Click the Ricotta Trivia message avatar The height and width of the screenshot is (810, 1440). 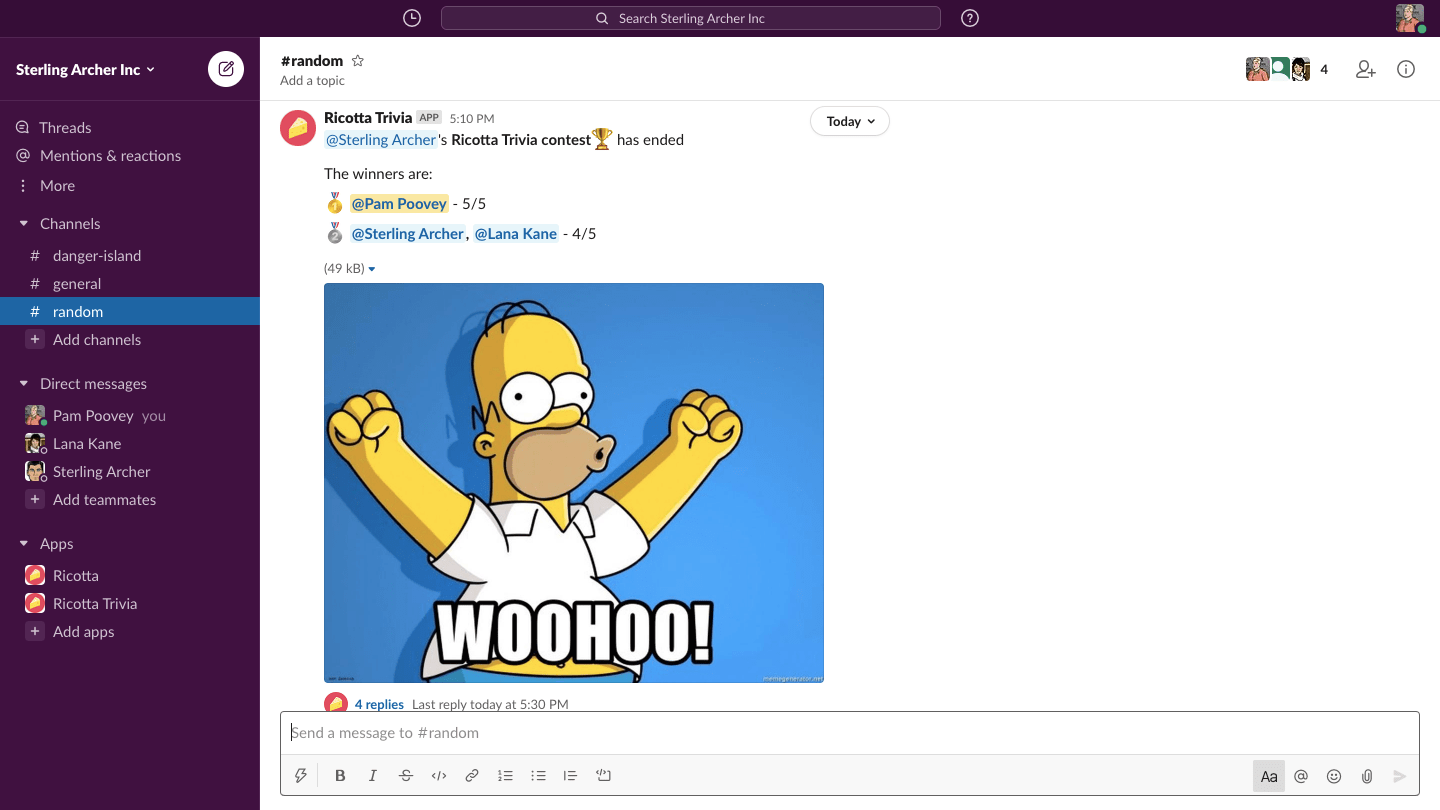(298, 128)
